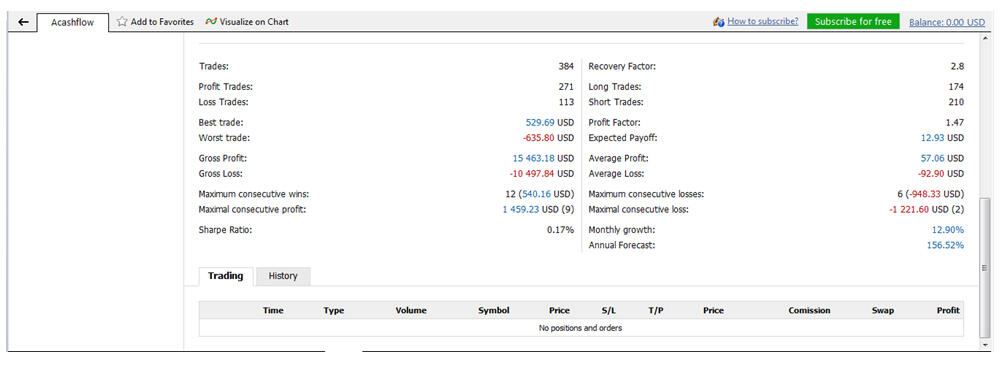Image resolution: width=1002 pixels, height=370 pixels.
Task: Click the Add to Favorites label
Action: pos(162,22)
